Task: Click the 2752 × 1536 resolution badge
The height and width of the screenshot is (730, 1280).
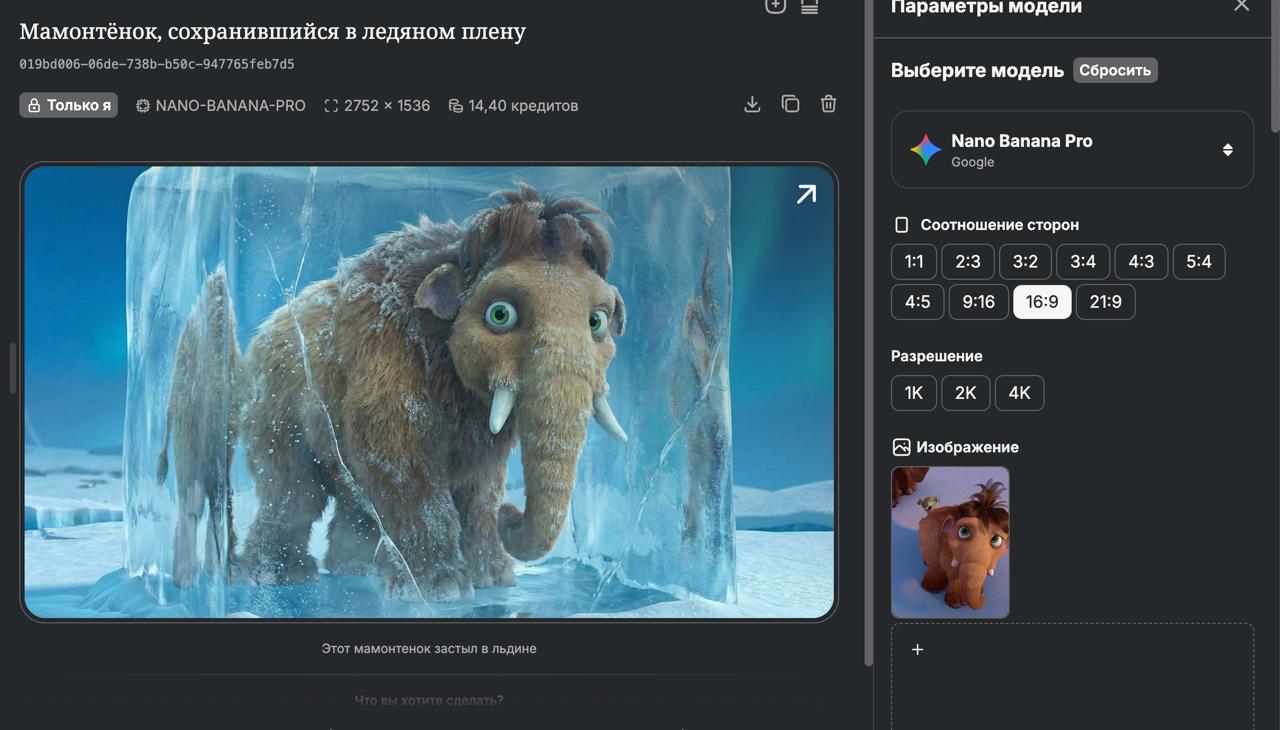Action: pyautogui.click(x=377, y=105)
